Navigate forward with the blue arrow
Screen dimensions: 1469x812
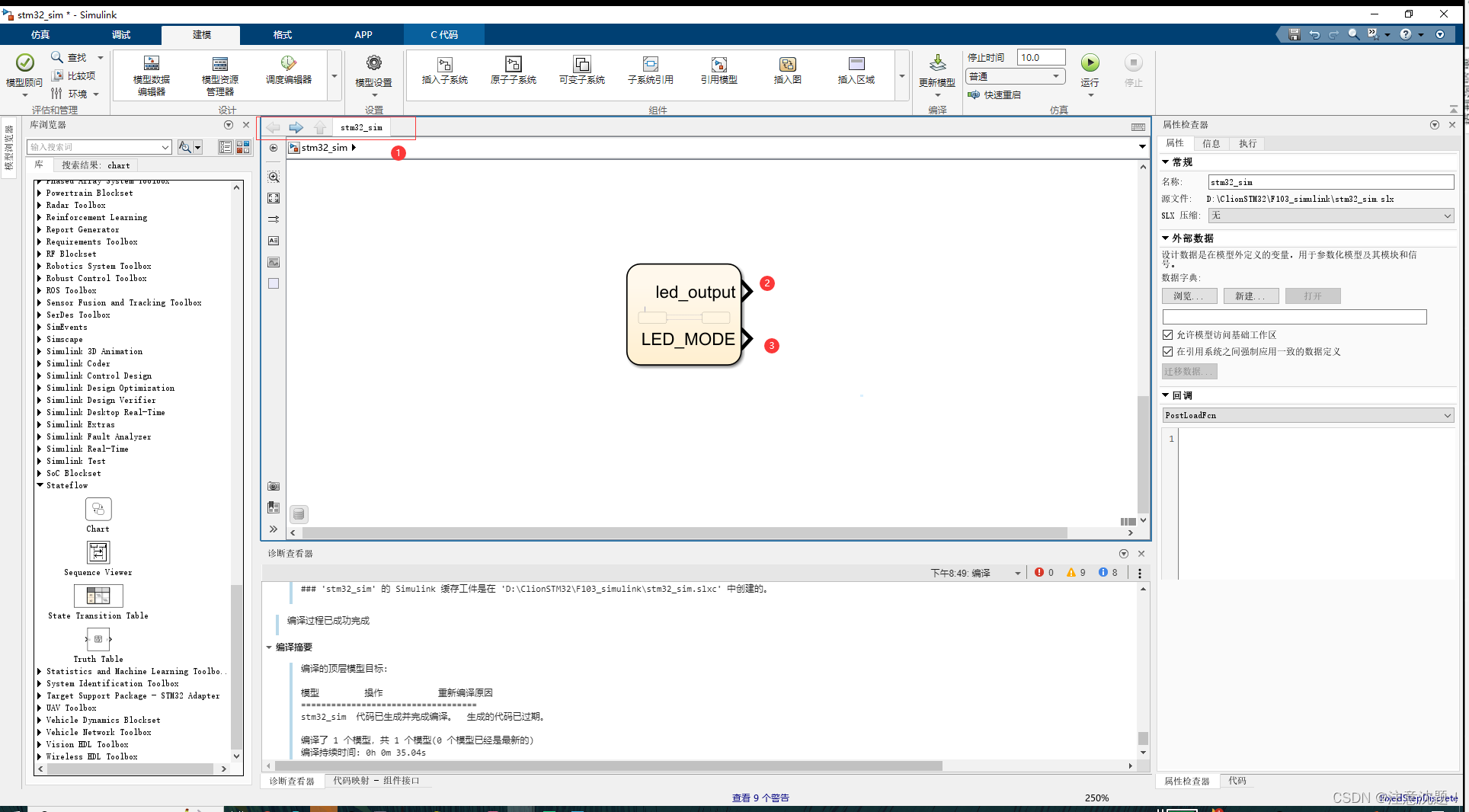296,127
